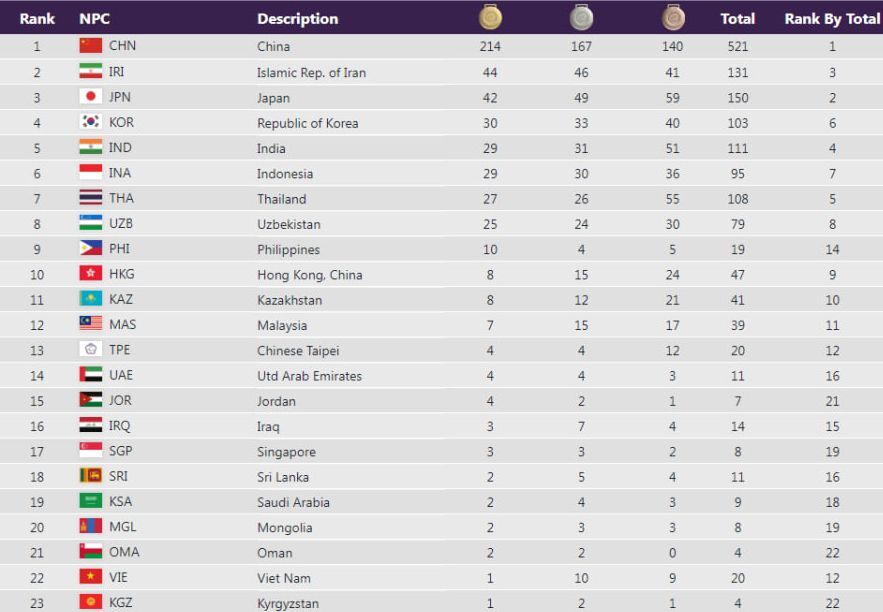Click the Hong Kong, China row
The image size is (883, 612).
(x=309, y=274)
